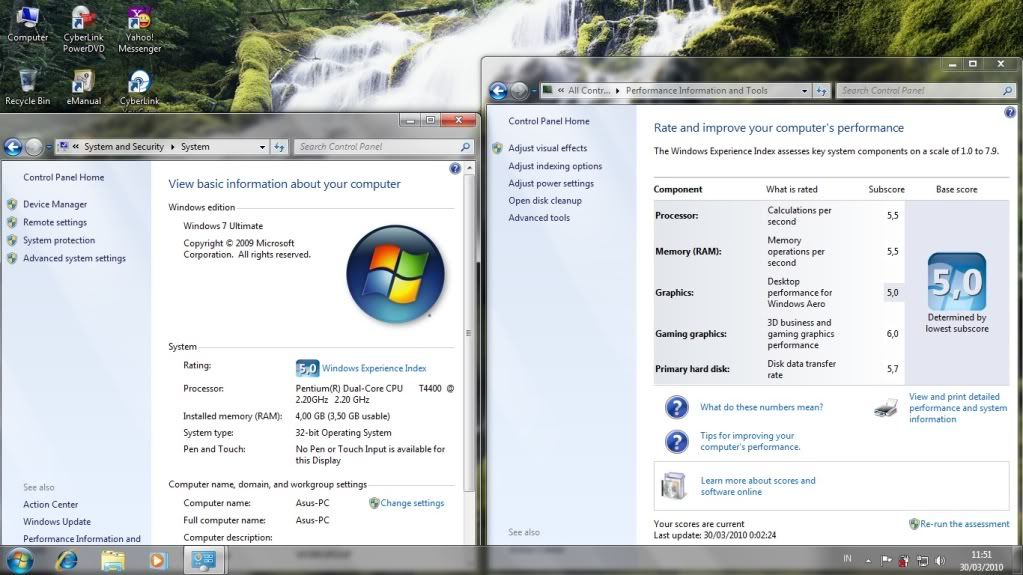Open the Recycle Bin icon
Screen dimensions: 1023x575
click(x=27, y=87)
